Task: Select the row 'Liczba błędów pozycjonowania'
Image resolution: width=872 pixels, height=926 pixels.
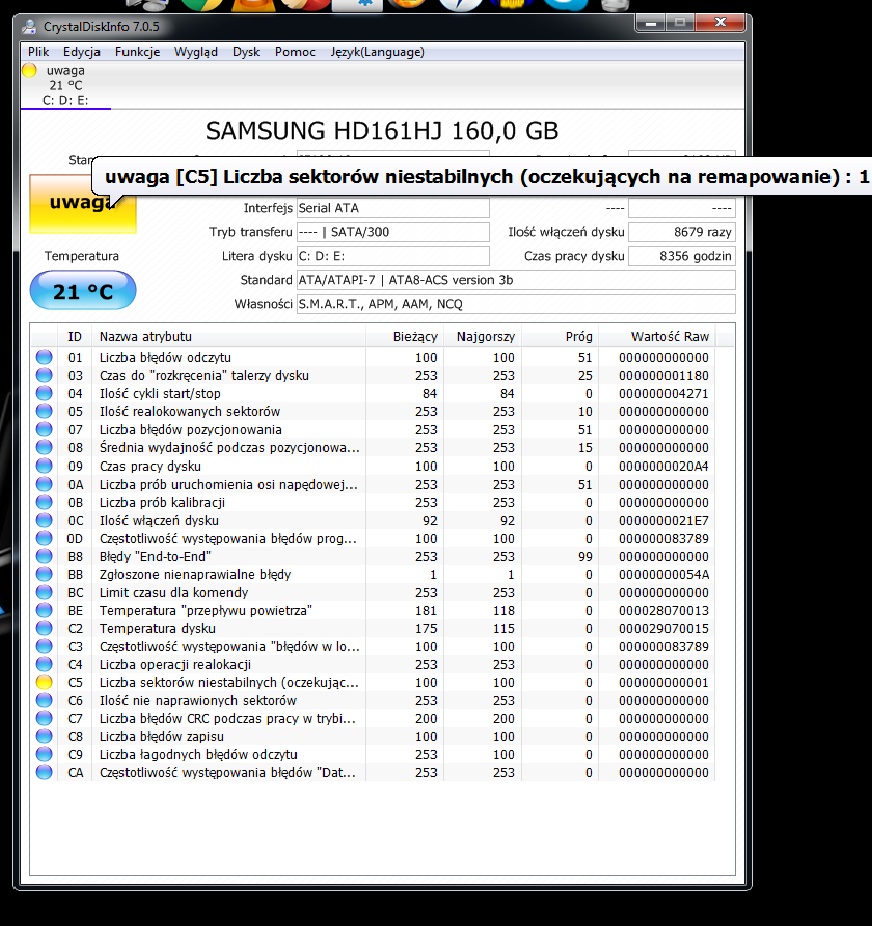Action: click(x=372, y=429)
